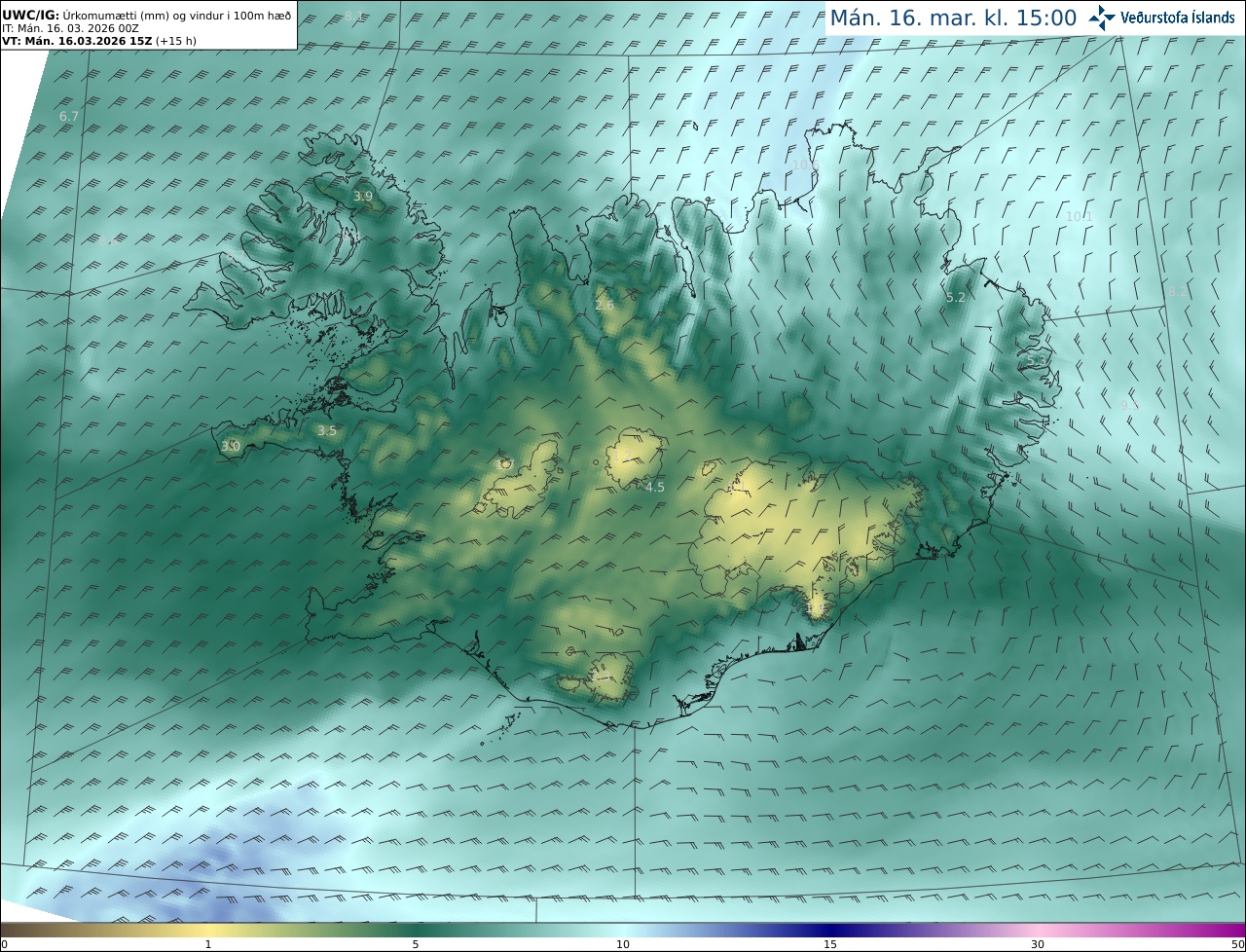Image resolution: width=1246 pixels, height=952 pixels.
Task: Click the 15 tick on the color scale
Action: coord(830,944)
